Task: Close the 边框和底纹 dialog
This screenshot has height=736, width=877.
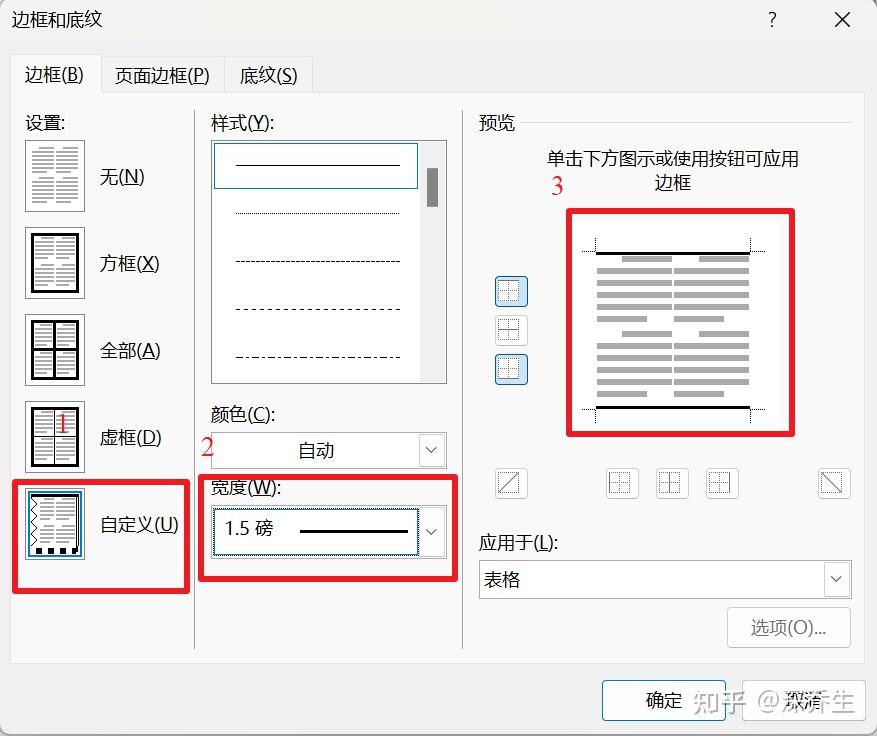Action: coord(842,20)
